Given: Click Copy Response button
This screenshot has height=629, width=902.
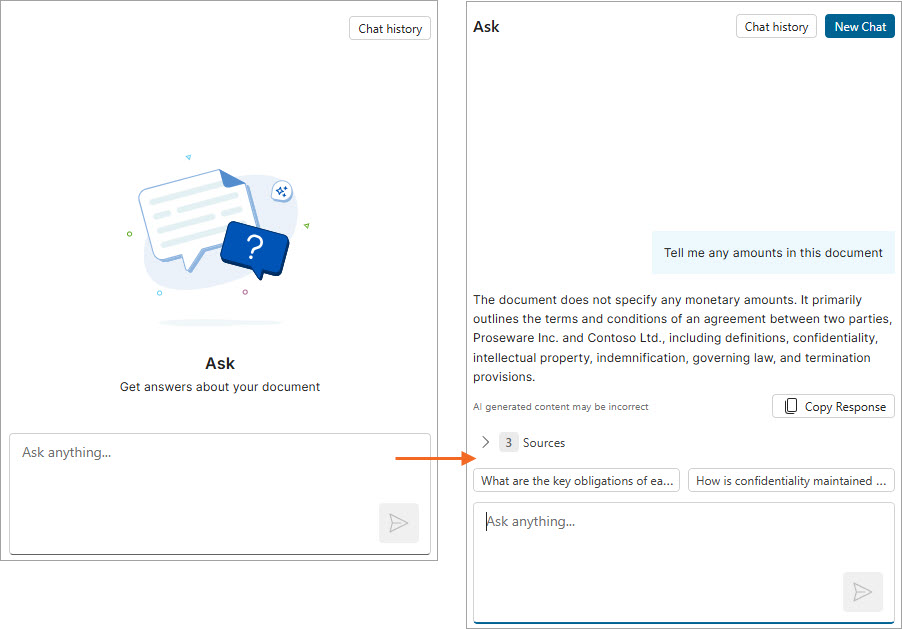Looking at the screenshot, I should click(833, 406).
